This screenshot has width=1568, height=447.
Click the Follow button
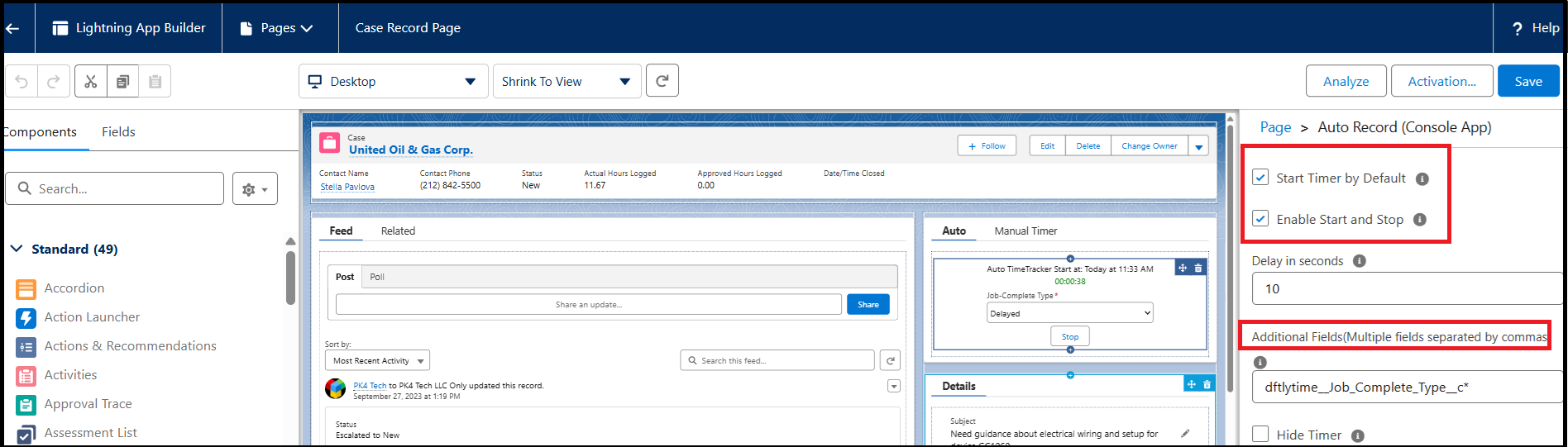click(987, 146)
